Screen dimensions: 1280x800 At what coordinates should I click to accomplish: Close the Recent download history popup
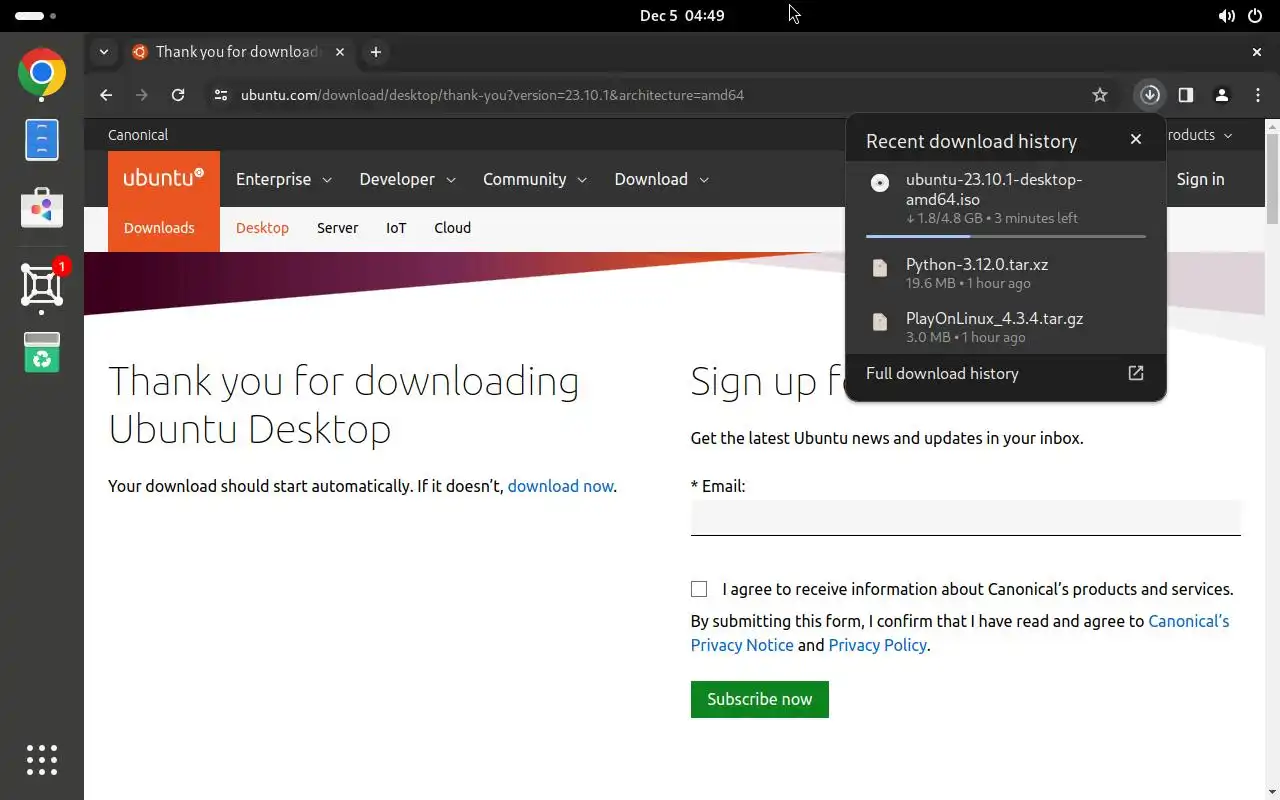click(x=1136, y=140)
